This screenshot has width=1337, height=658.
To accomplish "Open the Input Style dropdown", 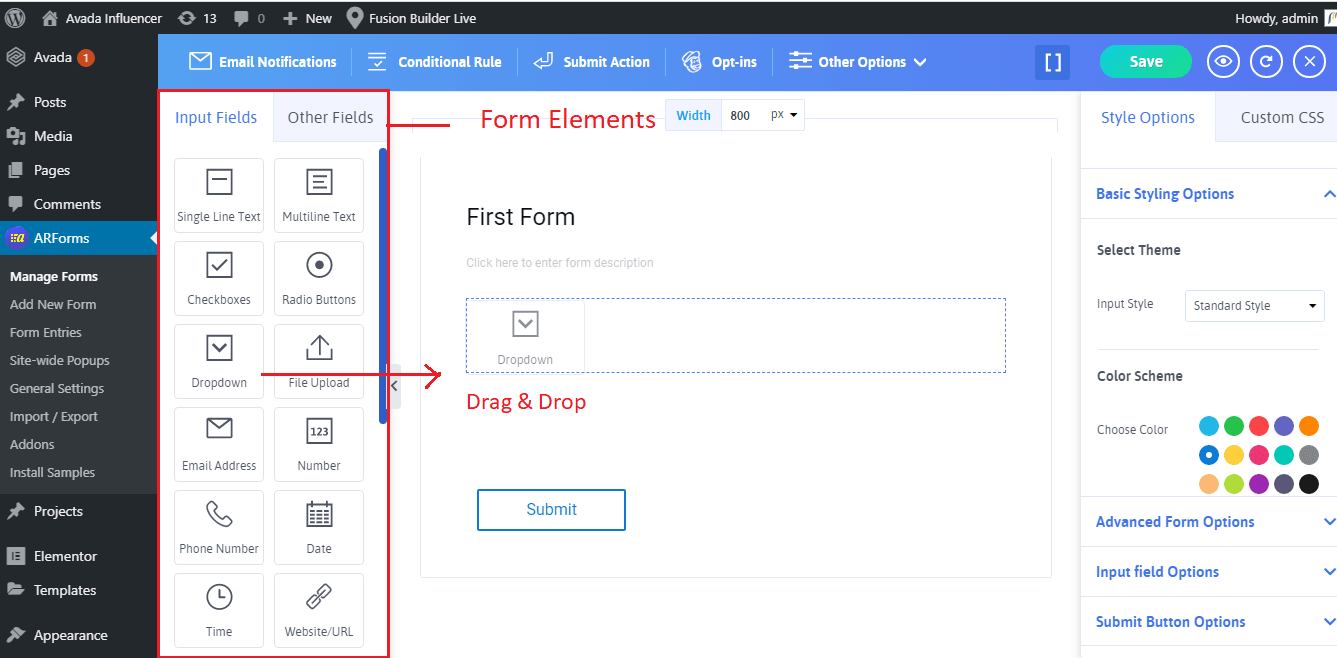I will pos(1254,306).
